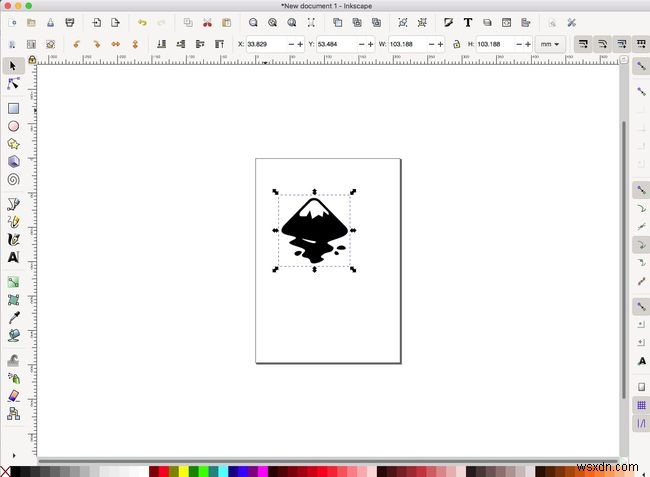Select the Spiral tool
The image size is (650, 477).
13,179
